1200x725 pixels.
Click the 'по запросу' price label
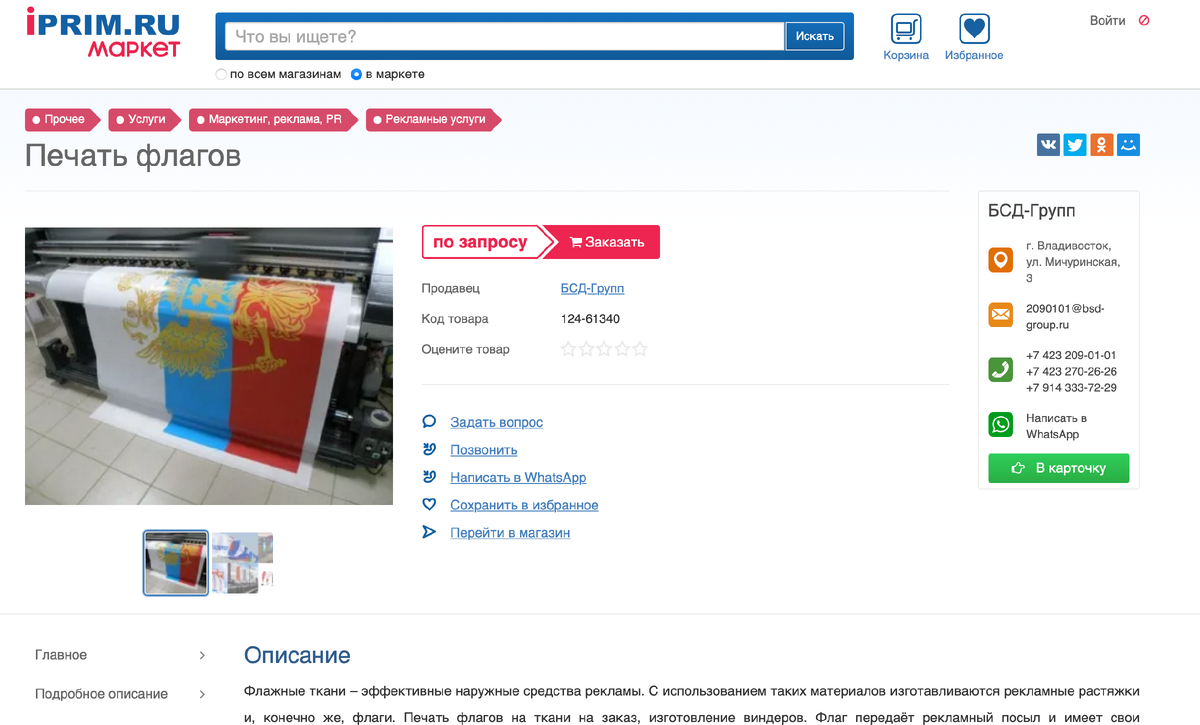480,242
